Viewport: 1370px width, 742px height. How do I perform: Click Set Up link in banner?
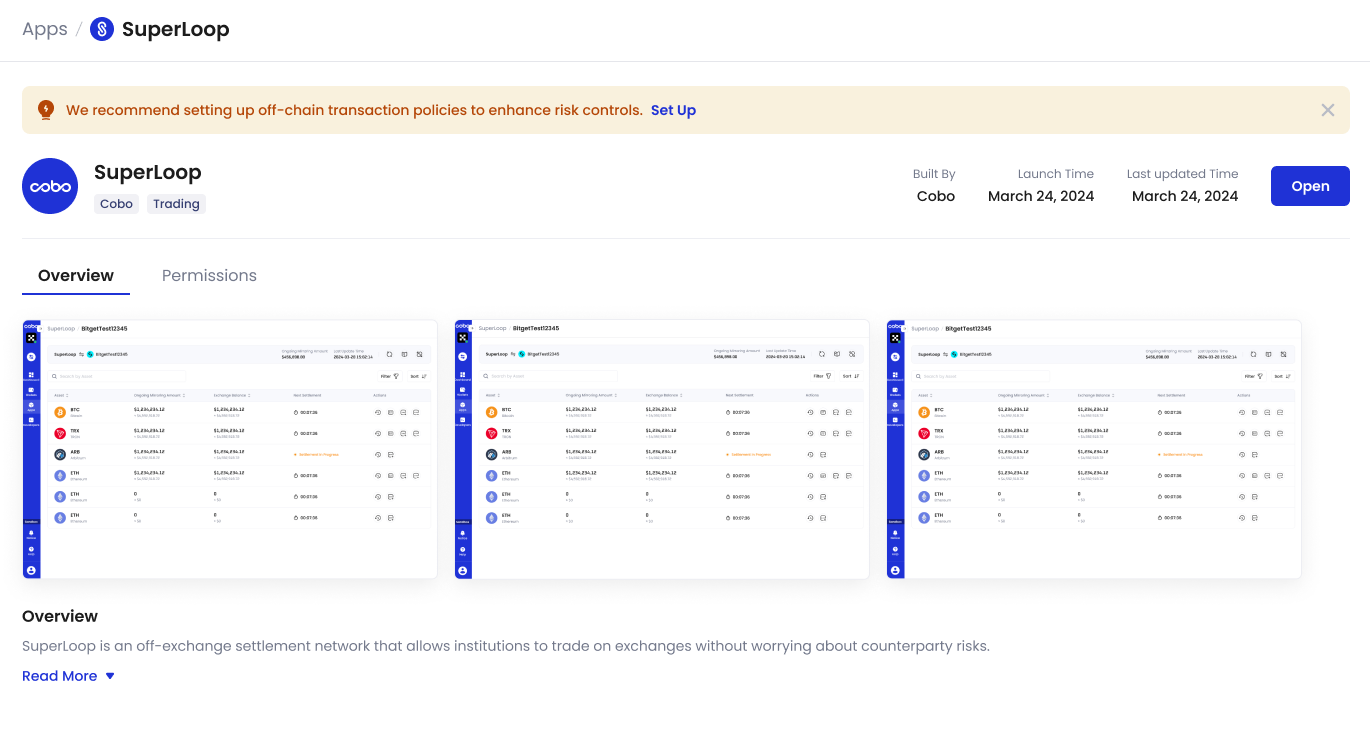click(673, 110)
